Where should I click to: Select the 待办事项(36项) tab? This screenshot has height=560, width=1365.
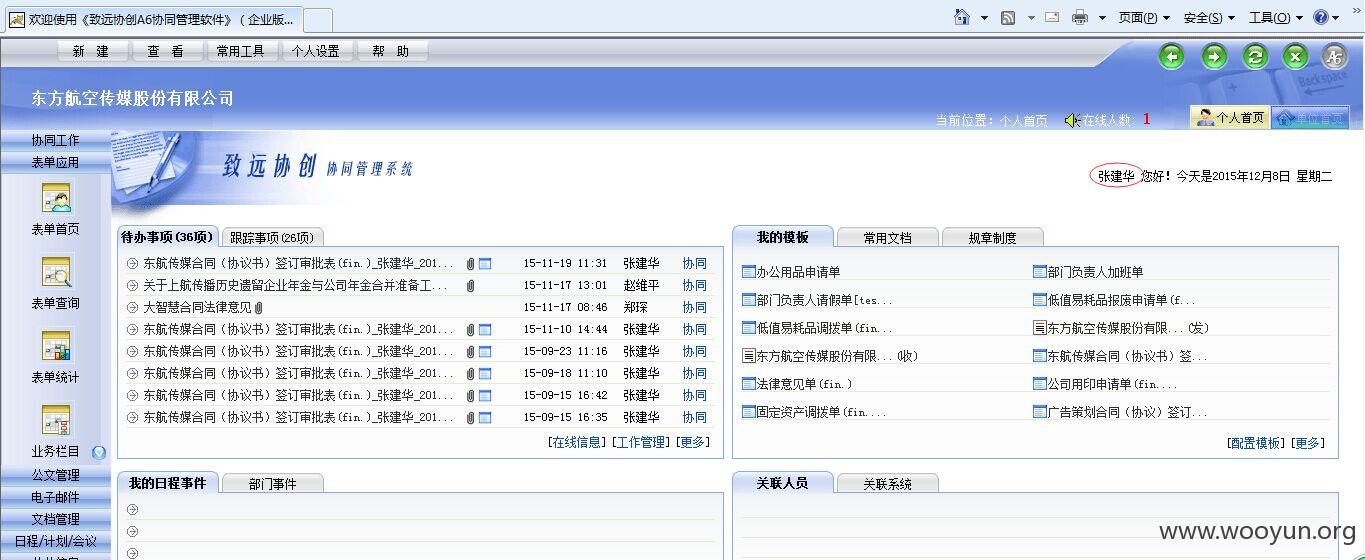(x=167, y=237)
